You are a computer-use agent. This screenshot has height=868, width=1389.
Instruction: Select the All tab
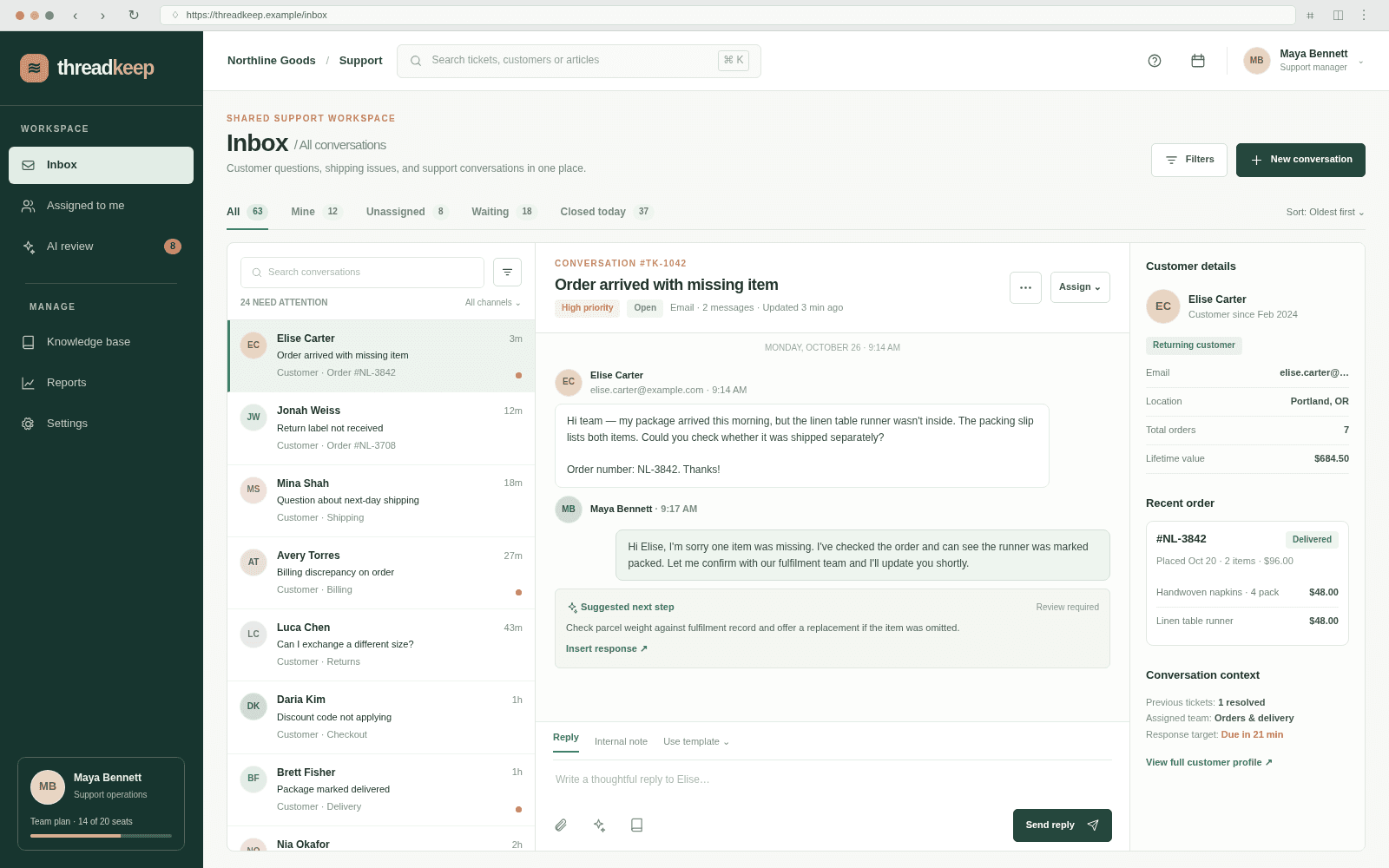coord(247,212)
